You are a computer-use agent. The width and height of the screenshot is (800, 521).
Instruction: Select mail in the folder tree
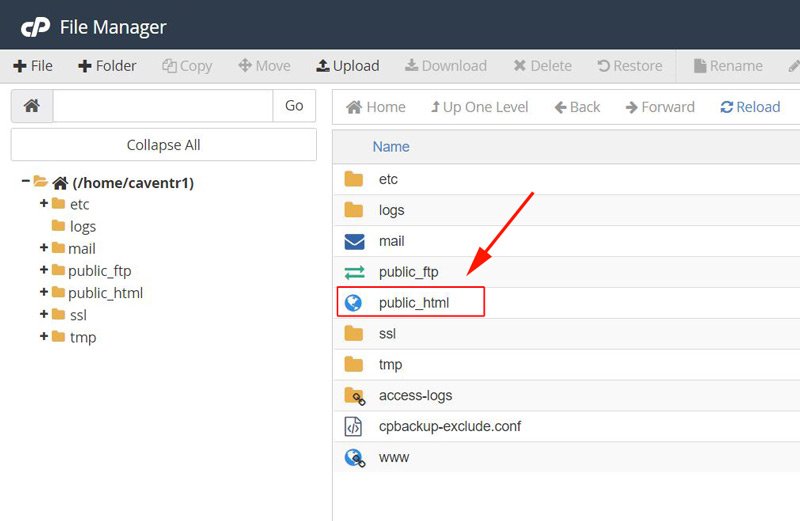(x=82, y=249)
